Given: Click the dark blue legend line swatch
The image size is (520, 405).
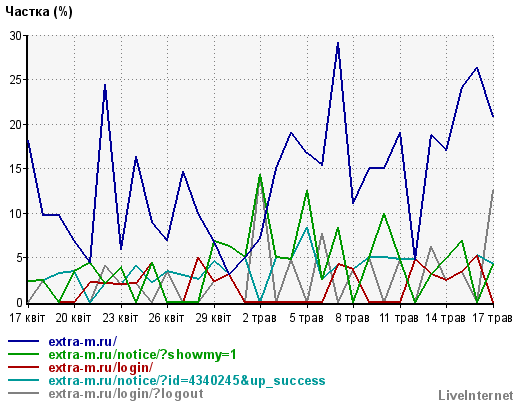Looking at the screenshot, I should 24,341.
